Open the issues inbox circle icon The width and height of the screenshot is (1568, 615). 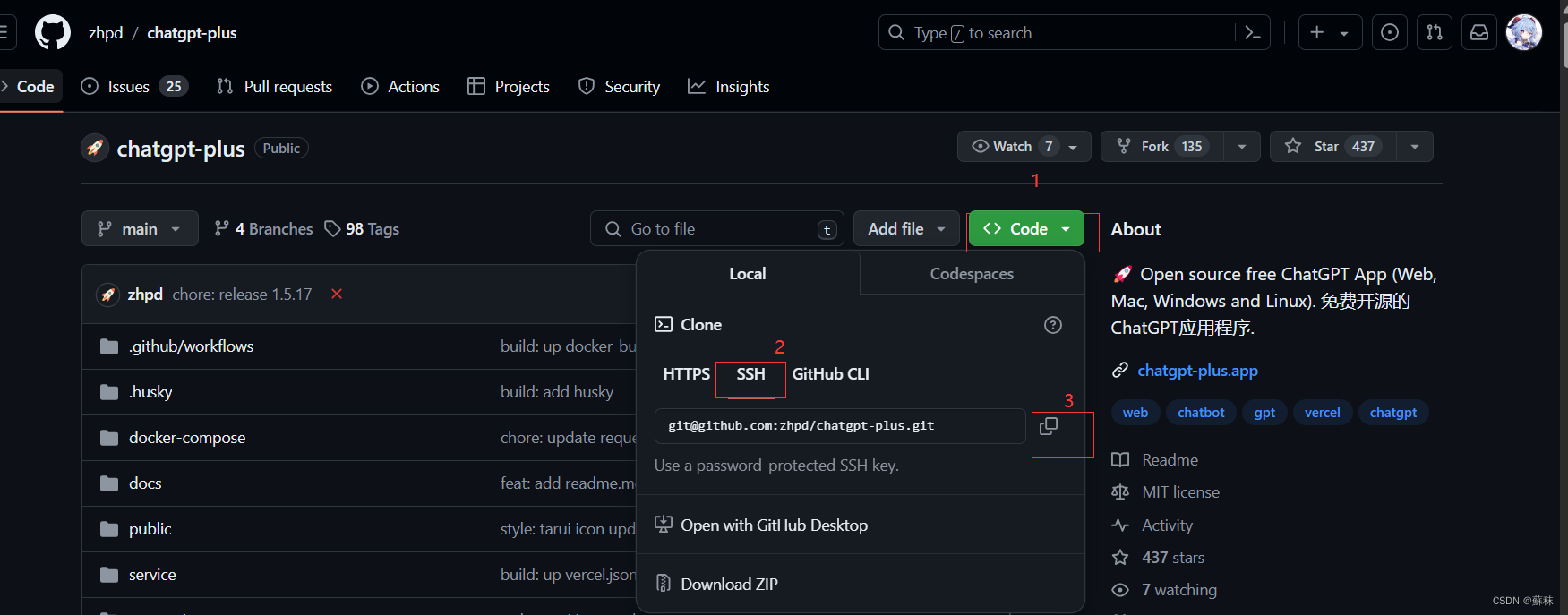[x=1390, y=33]
